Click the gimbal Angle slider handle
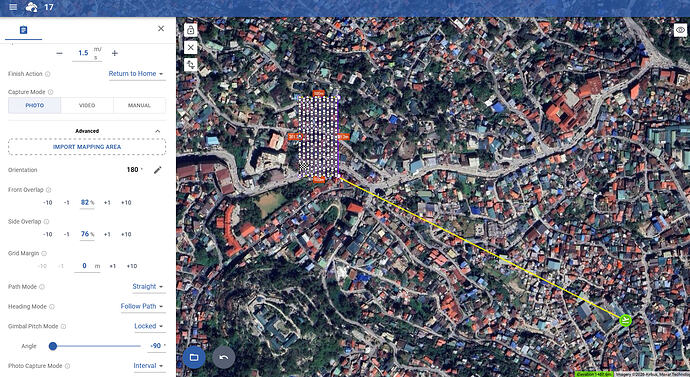690x377 pixels. (x=53, y=346)
